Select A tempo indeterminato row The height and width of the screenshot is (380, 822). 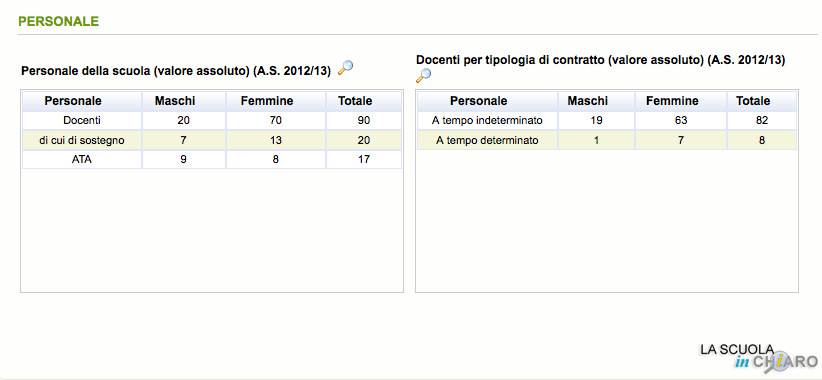(607, 121)
